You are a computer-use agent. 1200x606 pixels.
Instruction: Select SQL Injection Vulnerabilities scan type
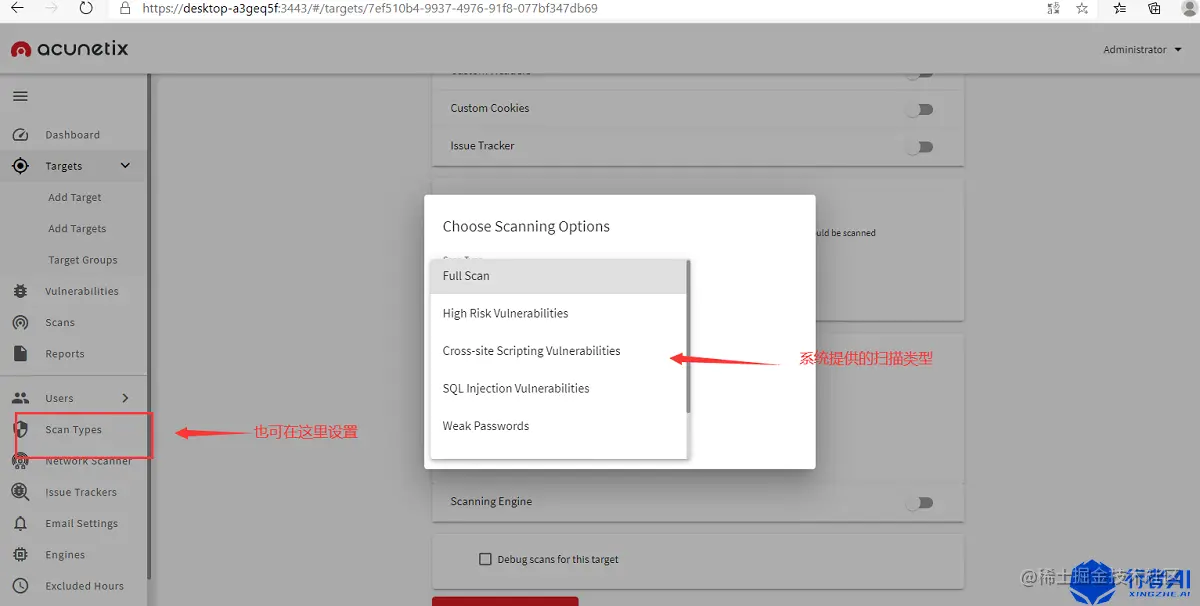(558, 388)
